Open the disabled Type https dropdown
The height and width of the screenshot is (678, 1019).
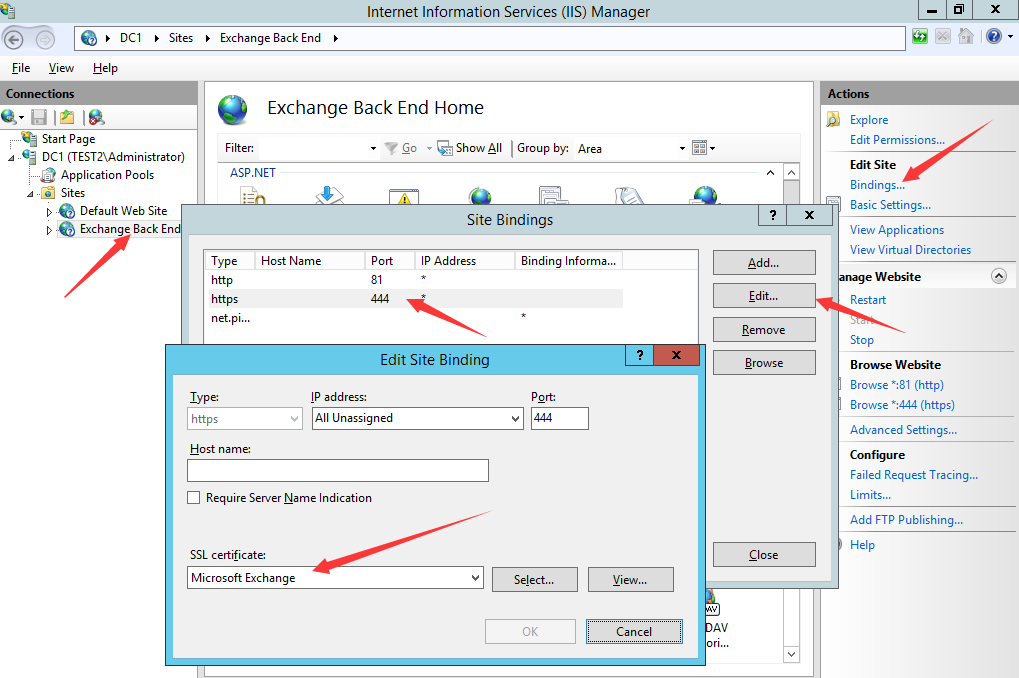coord(294,419)
